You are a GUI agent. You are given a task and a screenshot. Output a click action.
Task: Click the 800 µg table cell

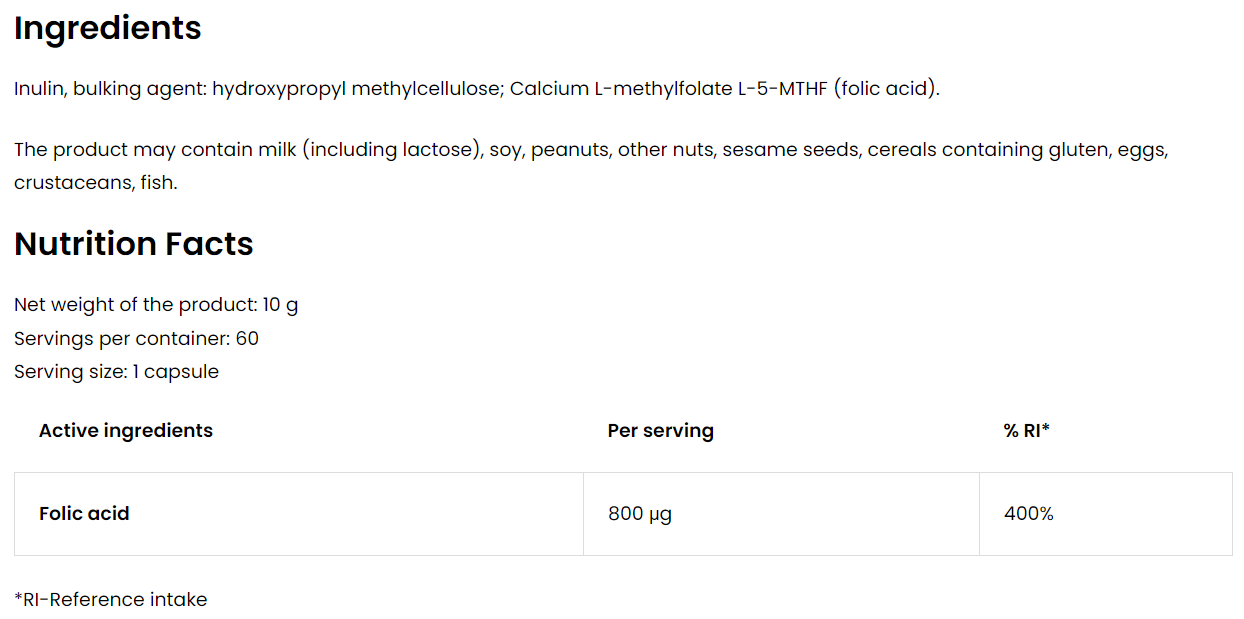[640, 514]
